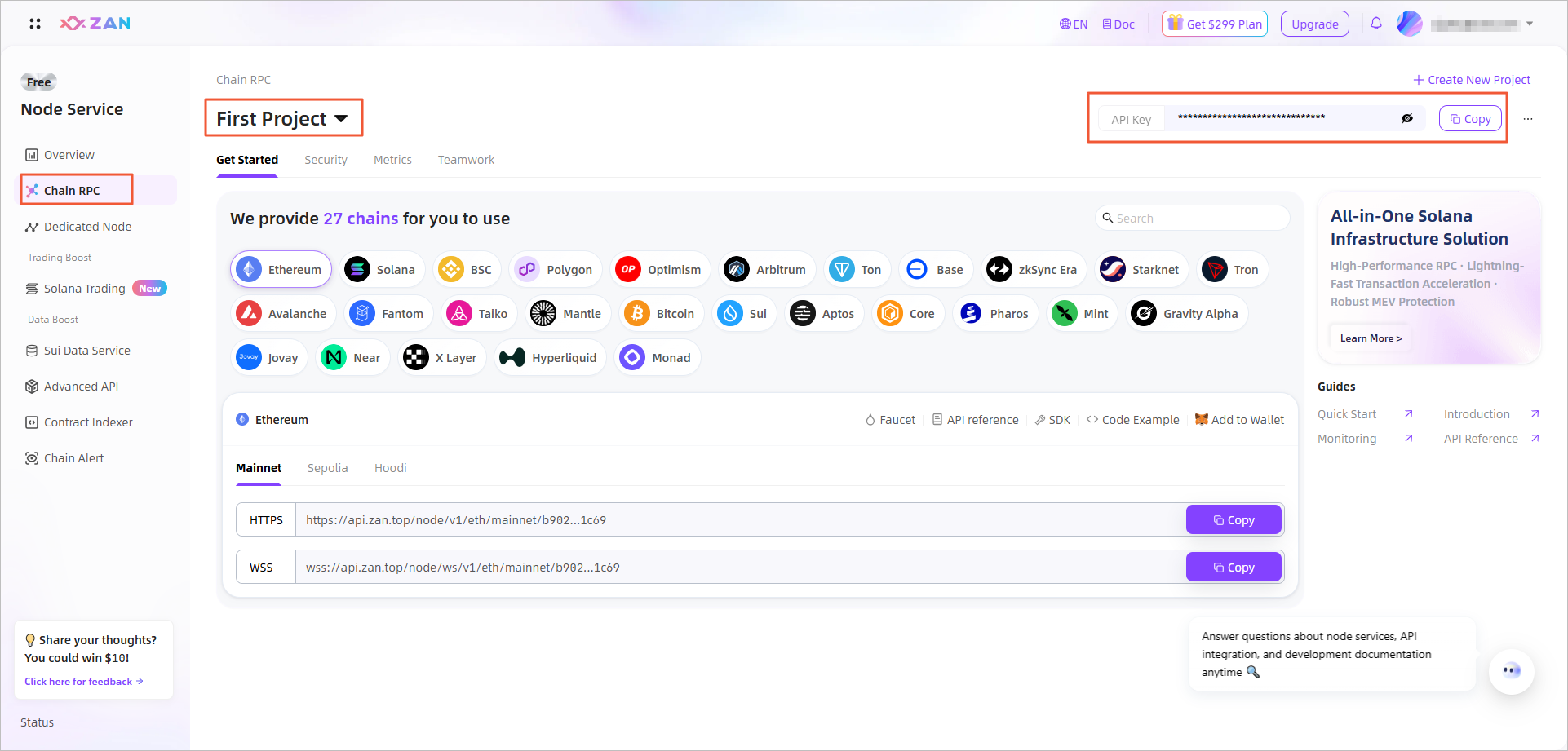Switch to the Security tab
Screen dimensions: 1568x751
pyautogui.click(x=326, y=160)
